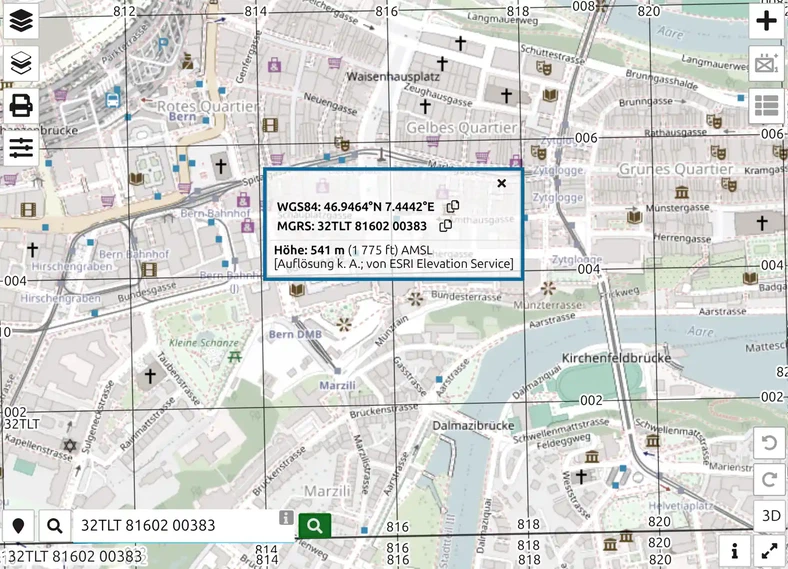Click the Bern DMB station label
Viewport: 788px width, 569px height.
coord(295,334)
